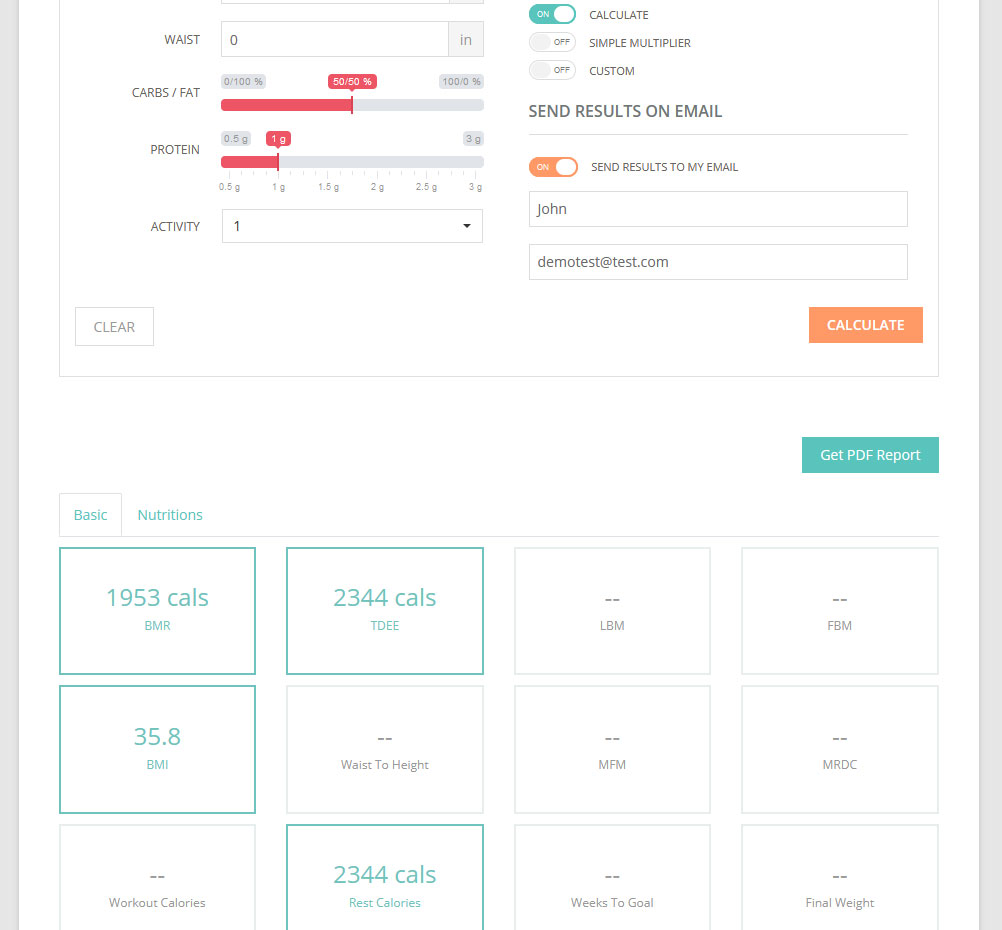The height and width of the screenshot is (930, 1002).
Task: Select the Waist To Height card
Action: click(385, 749)
